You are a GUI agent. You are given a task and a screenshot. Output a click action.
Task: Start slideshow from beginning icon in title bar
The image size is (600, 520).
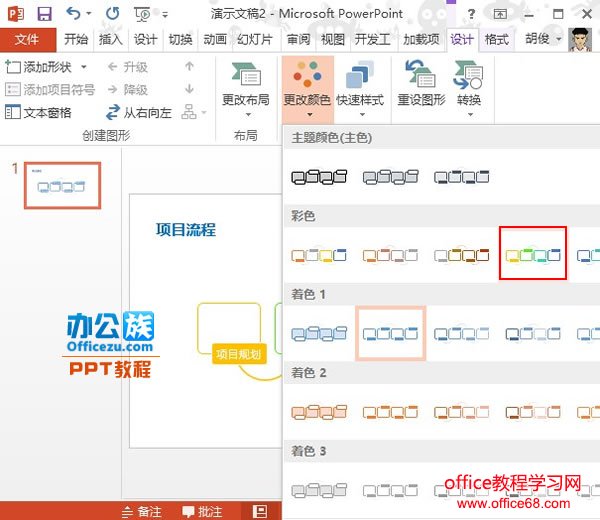coord(142,14)
